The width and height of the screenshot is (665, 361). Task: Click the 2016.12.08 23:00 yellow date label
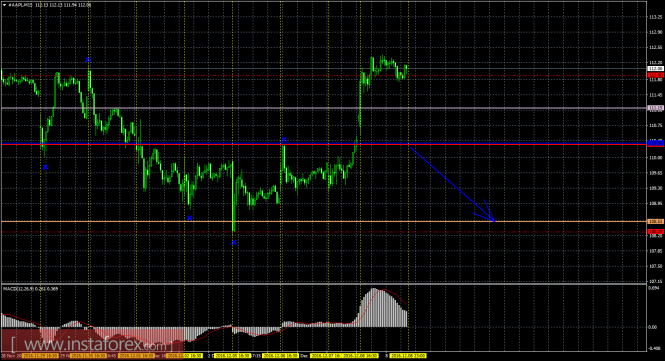tap(408, 356)
